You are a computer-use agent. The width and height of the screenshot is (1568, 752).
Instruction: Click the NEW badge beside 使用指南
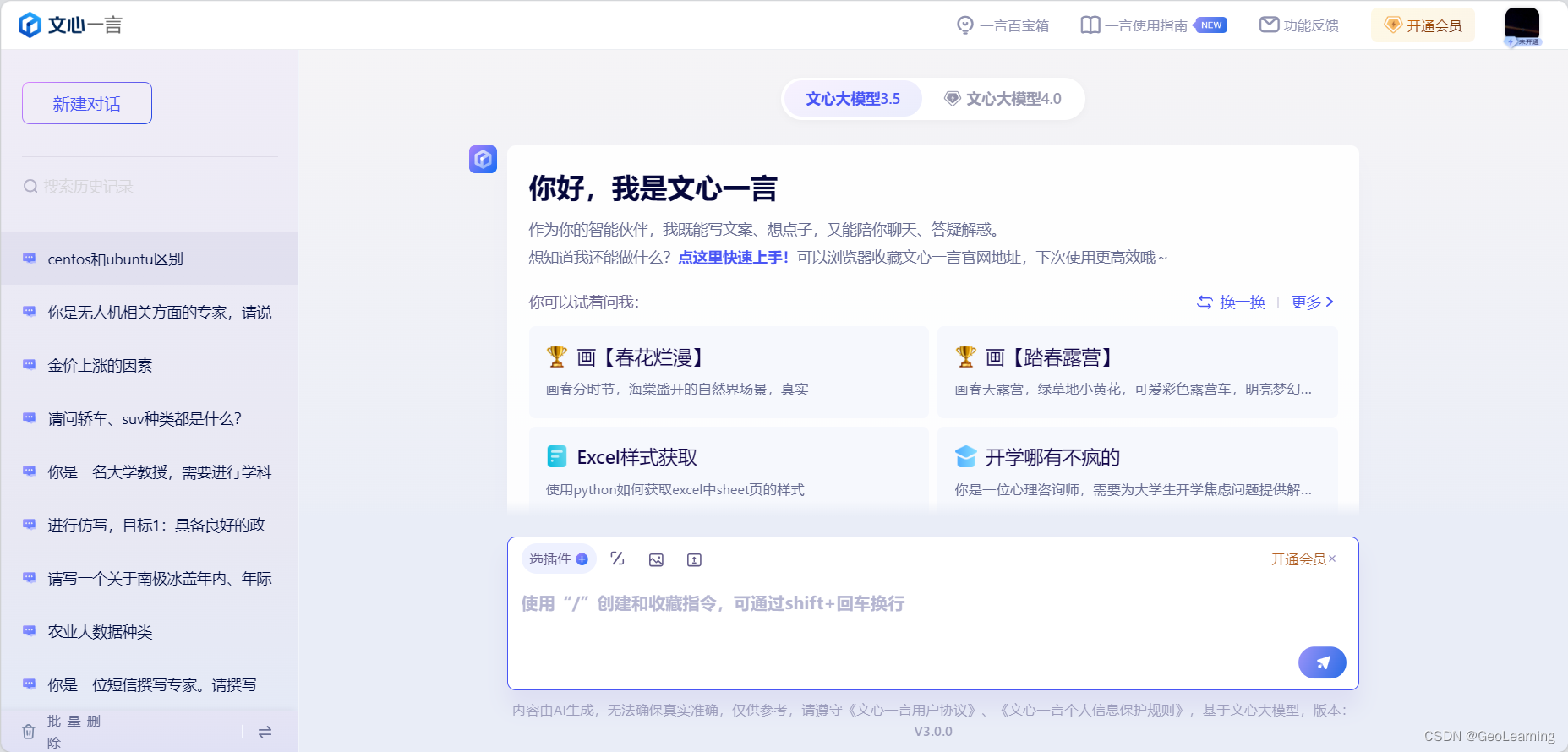click(1210, 25)
